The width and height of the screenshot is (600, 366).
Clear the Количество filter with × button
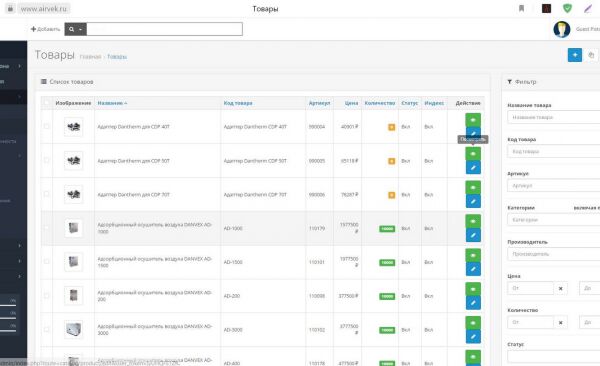pyautogui.click(x=561, y=322)
